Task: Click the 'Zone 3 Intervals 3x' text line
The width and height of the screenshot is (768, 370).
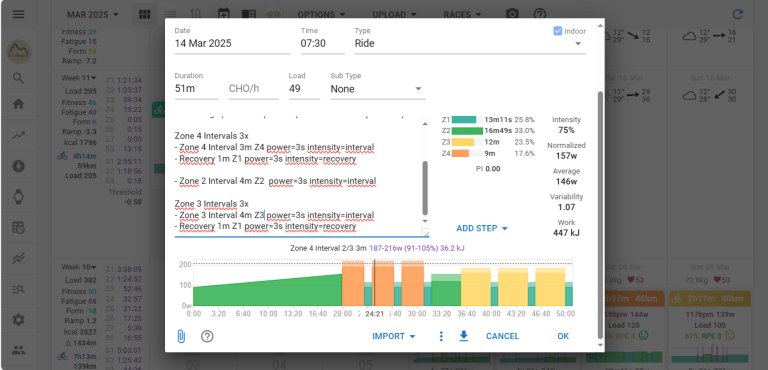Action: [212, 203]
